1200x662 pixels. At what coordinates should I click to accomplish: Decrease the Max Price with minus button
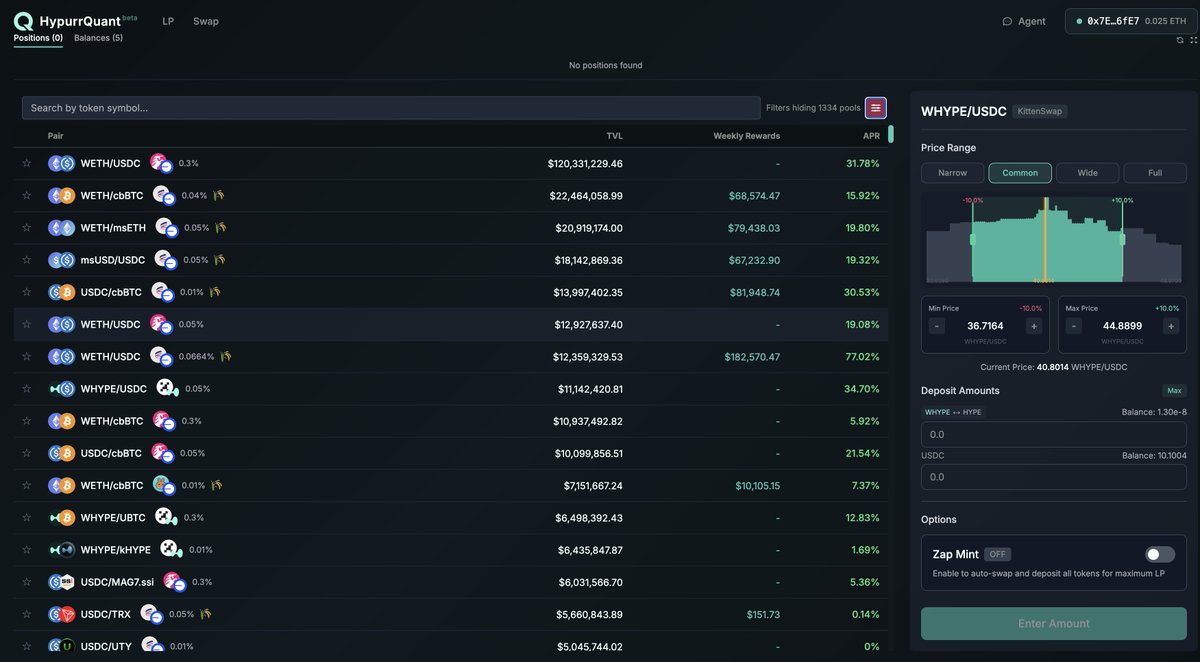point(1074,326)
